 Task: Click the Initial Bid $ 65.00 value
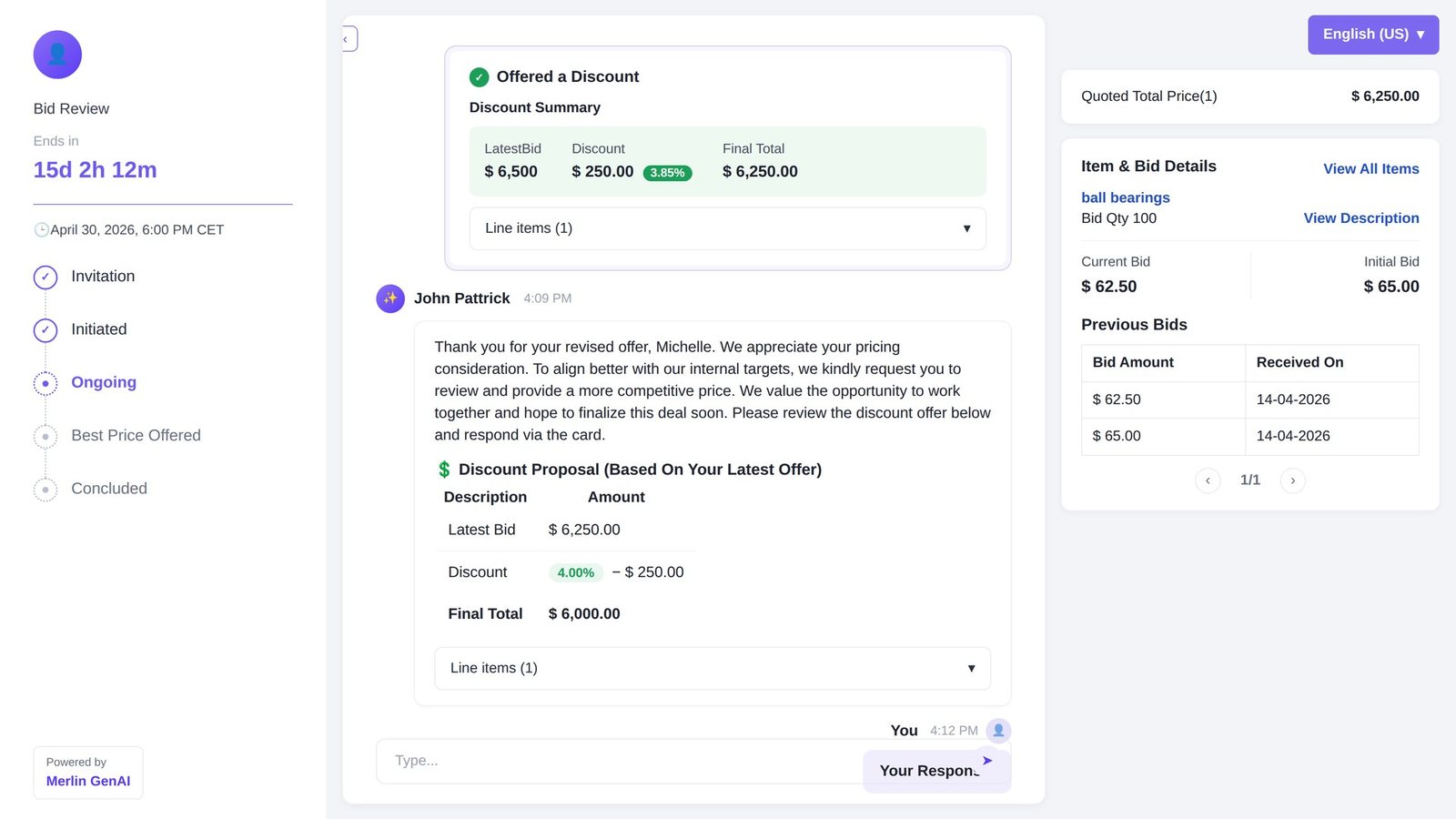1390,287
